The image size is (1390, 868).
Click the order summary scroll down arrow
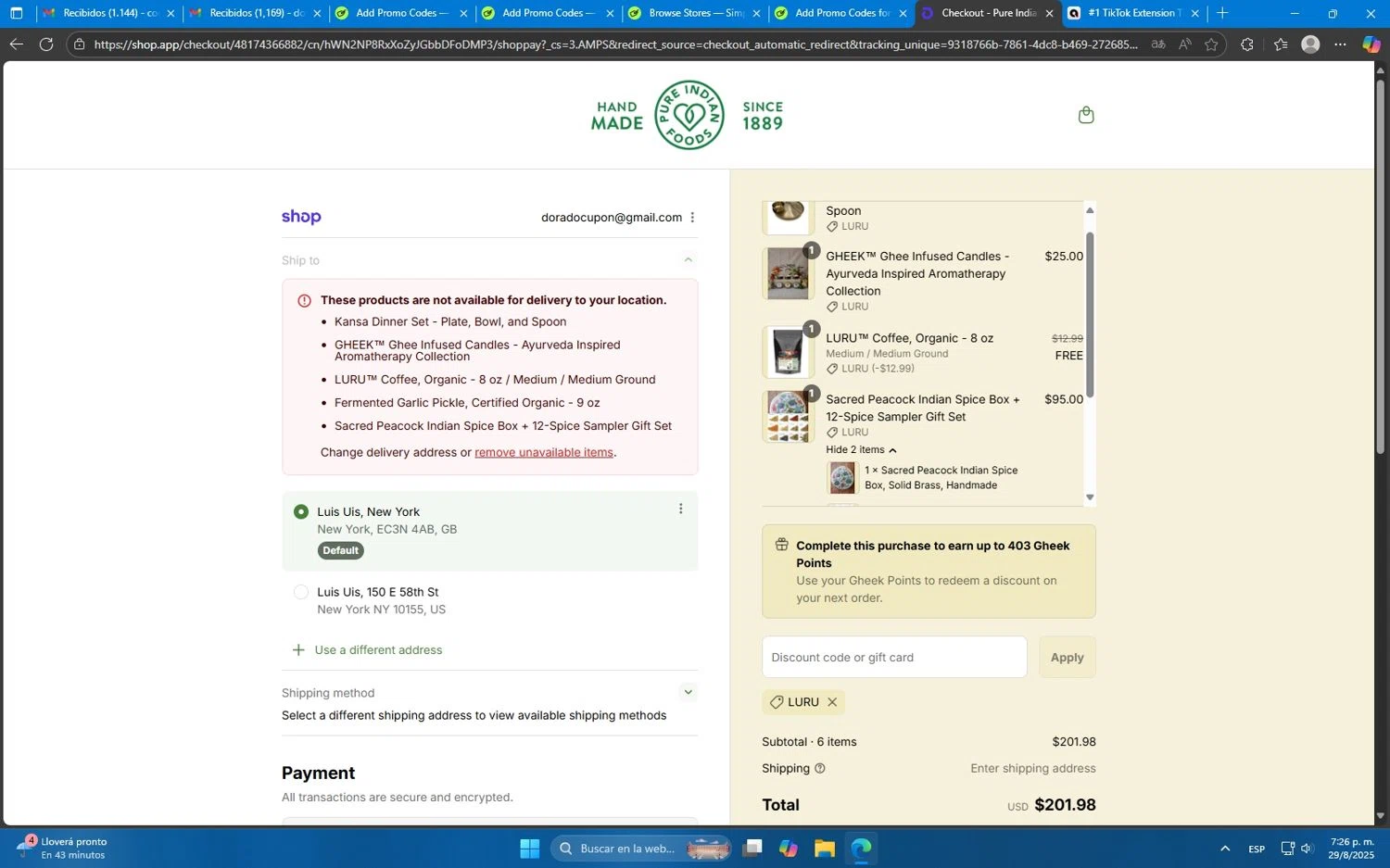point(1090,497)
